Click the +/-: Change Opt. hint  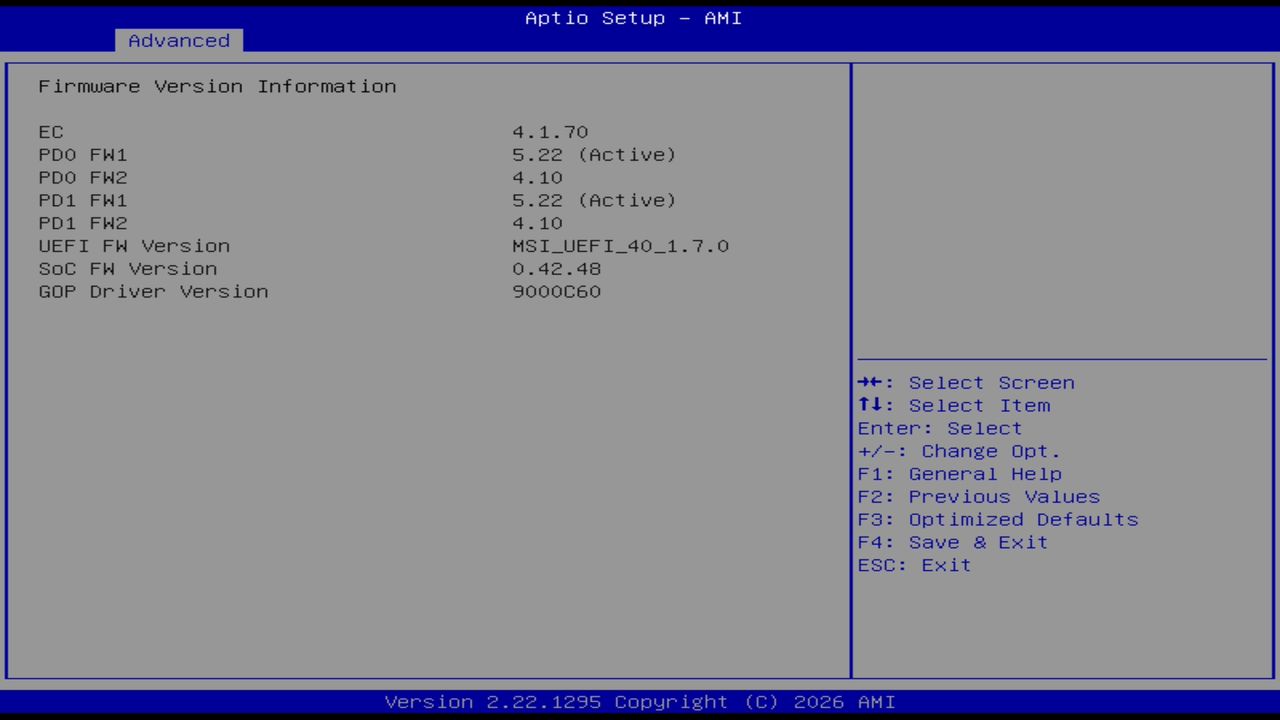[x=959, y=451]
